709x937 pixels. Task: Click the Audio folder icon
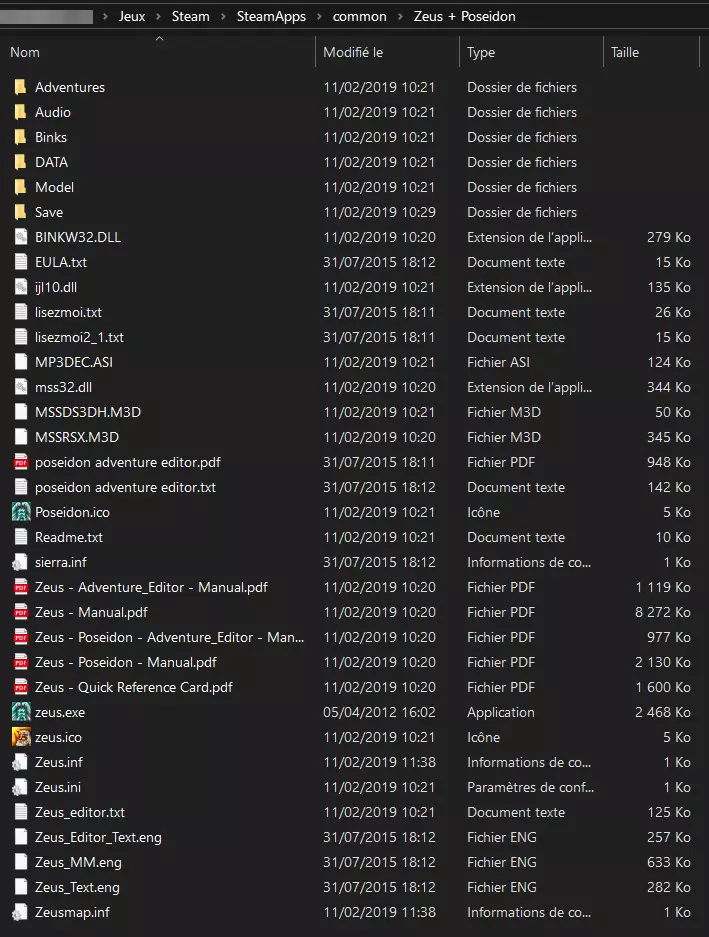(20, 112)
